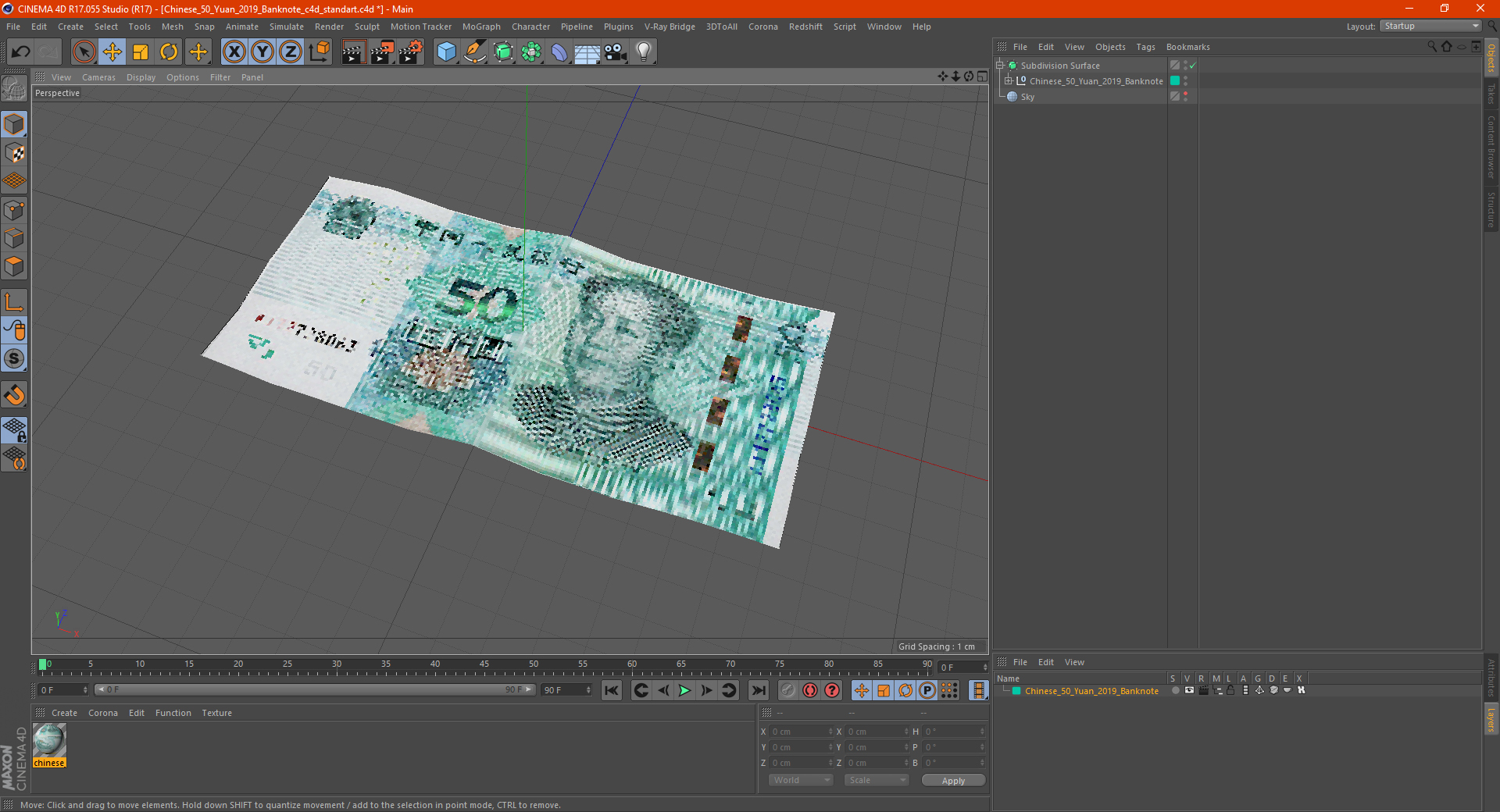Go to end of animation

758,690
